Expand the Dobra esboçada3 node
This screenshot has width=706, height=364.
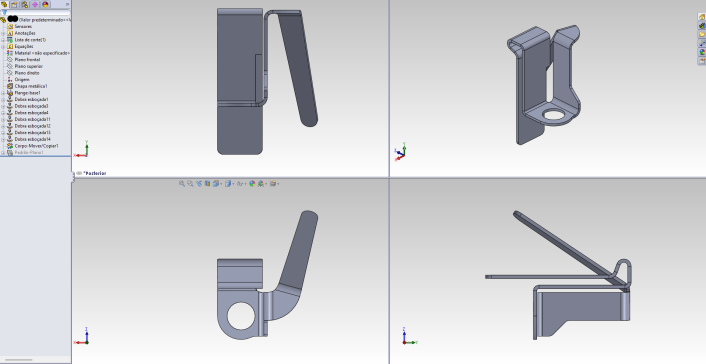[3, 106]
